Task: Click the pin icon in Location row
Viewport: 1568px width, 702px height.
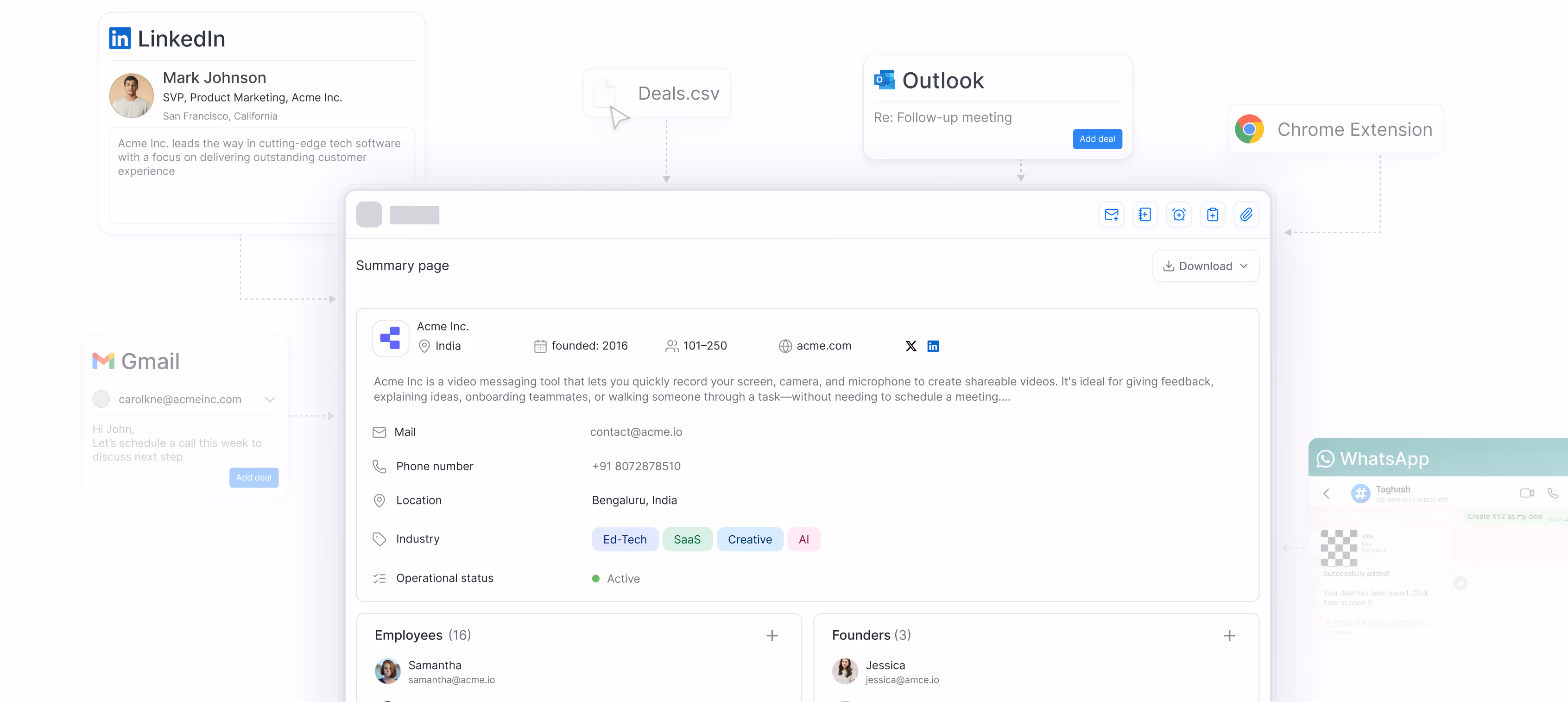Action: [379, 500]
